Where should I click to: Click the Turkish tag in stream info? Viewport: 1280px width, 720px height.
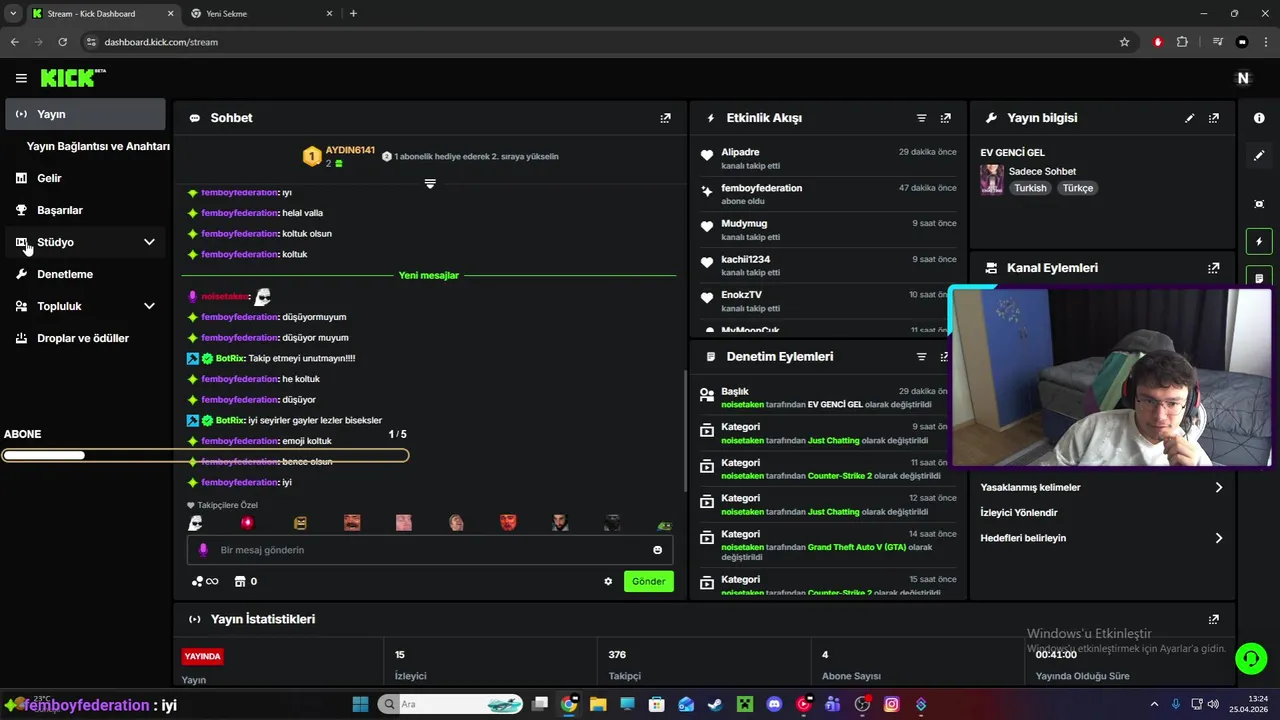(x=1030, y=188)
